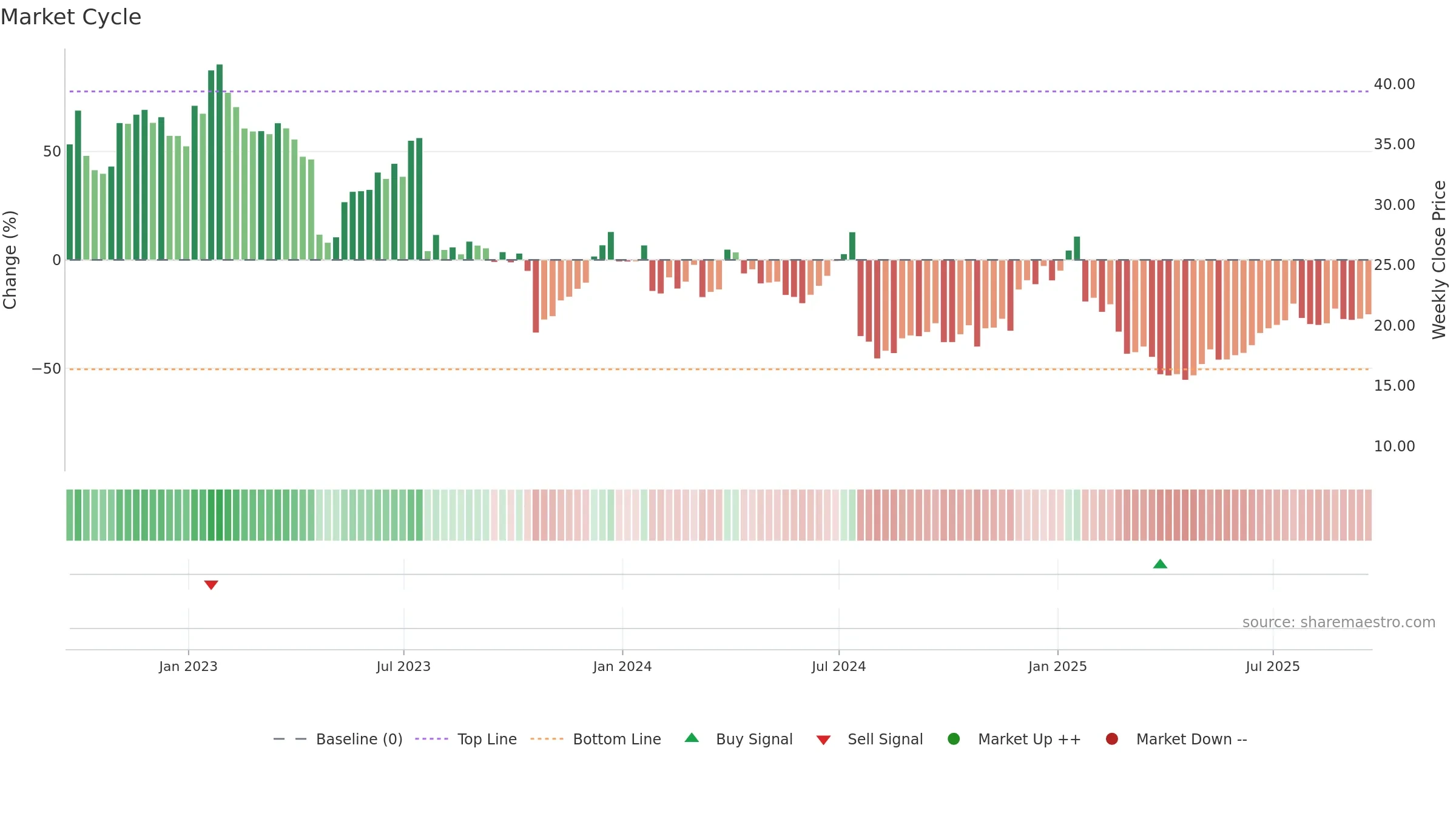Click the purple dotted line legend sample

click(431, 739)
